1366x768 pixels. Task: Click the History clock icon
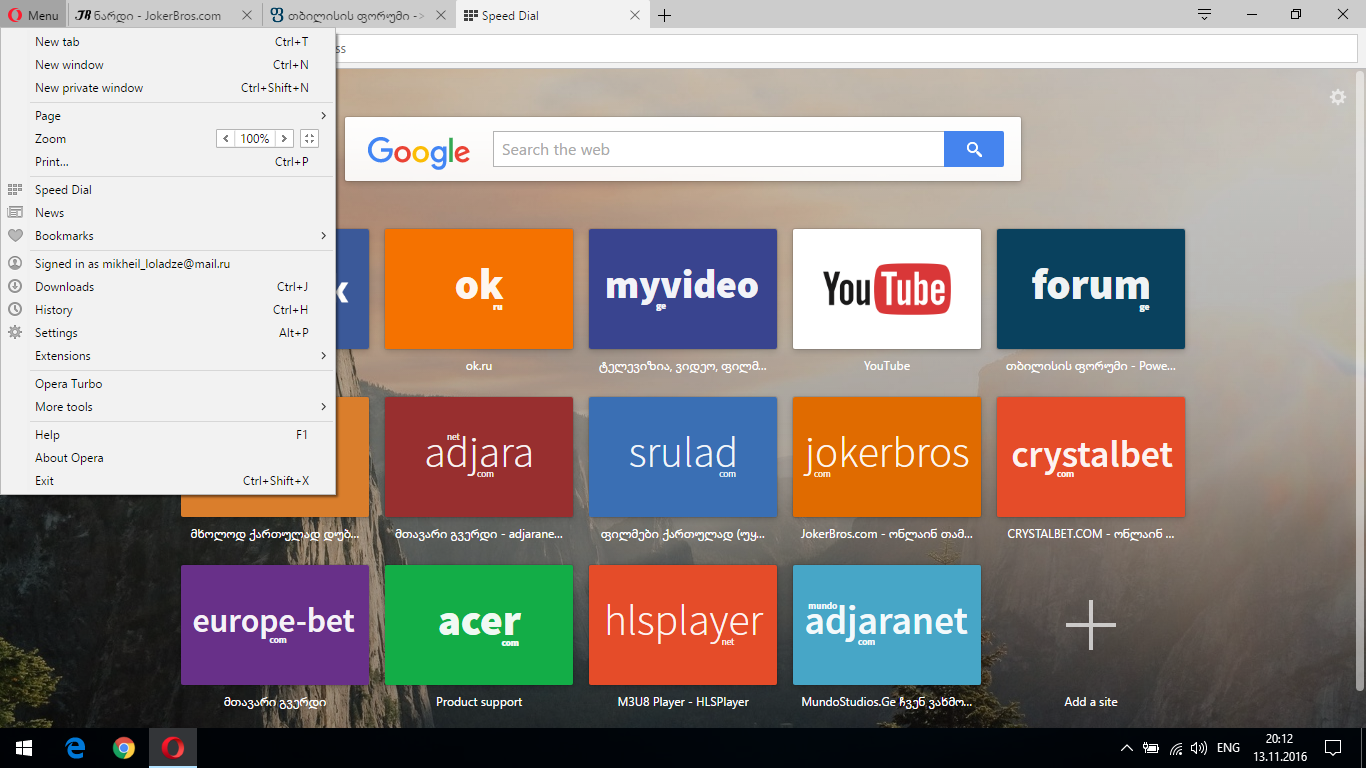(x=15, y=310)
